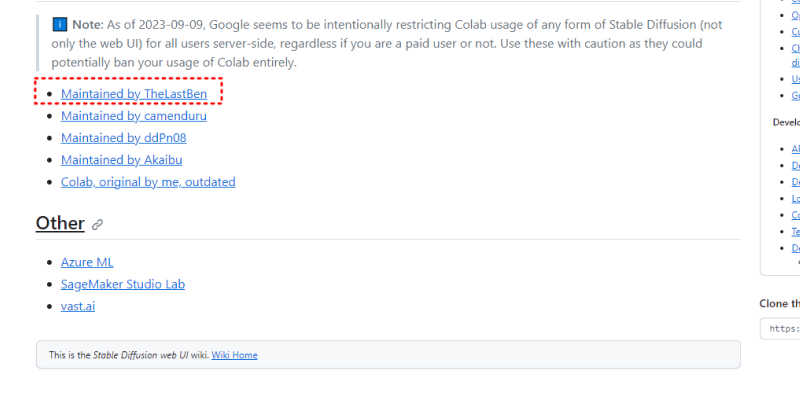Screen dimensions: 800x400
Task: Open truncated 'AP' link under Developers sidebar
Action: point(795,149)
